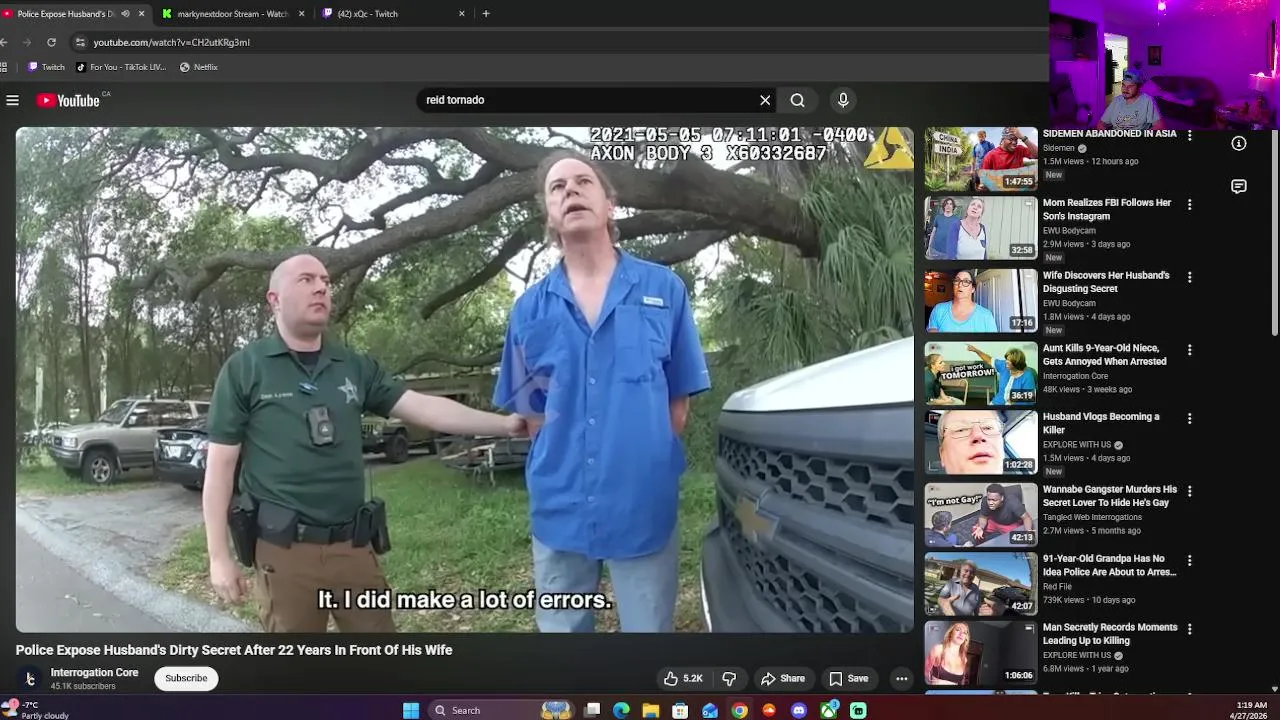Close the markynextdoor Stream tab
The width and height of the screenshot is (1280, 720).
click(301, 14)
